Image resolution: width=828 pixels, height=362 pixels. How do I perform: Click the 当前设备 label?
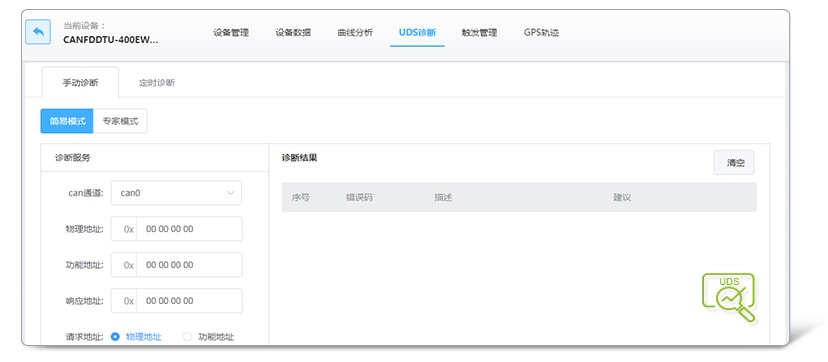pyautogui.click(x=84, y=25)
